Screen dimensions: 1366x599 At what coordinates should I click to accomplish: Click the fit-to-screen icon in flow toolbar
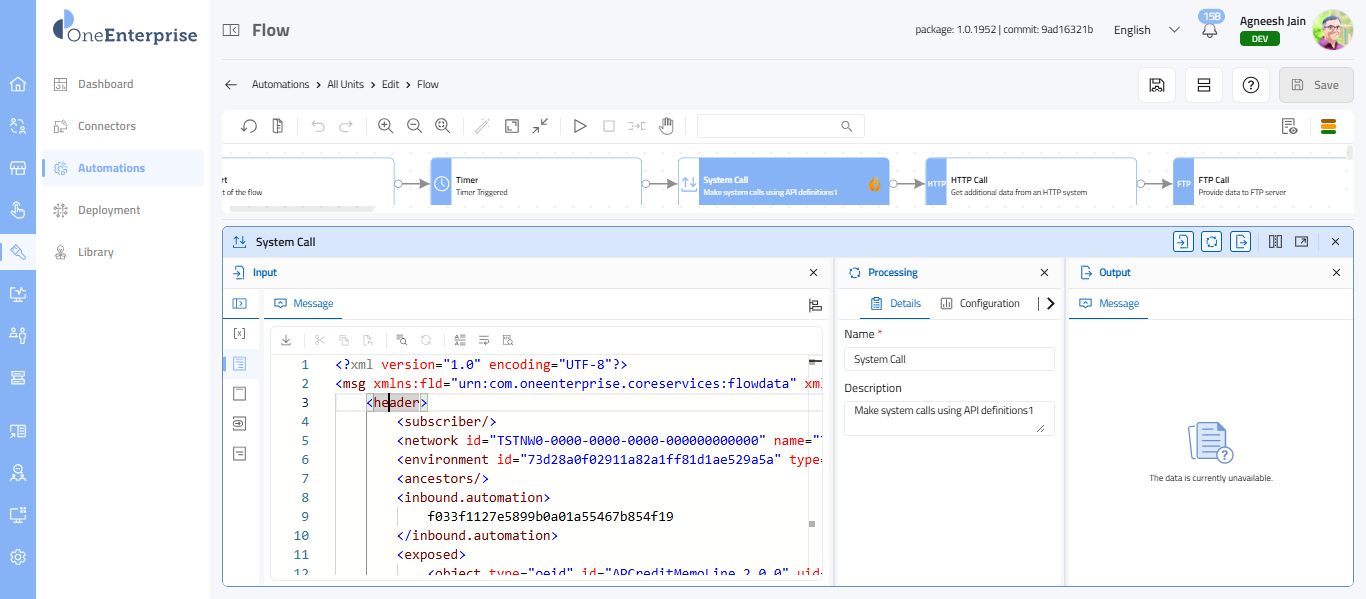pyautogui.click(x=512, y=126)
